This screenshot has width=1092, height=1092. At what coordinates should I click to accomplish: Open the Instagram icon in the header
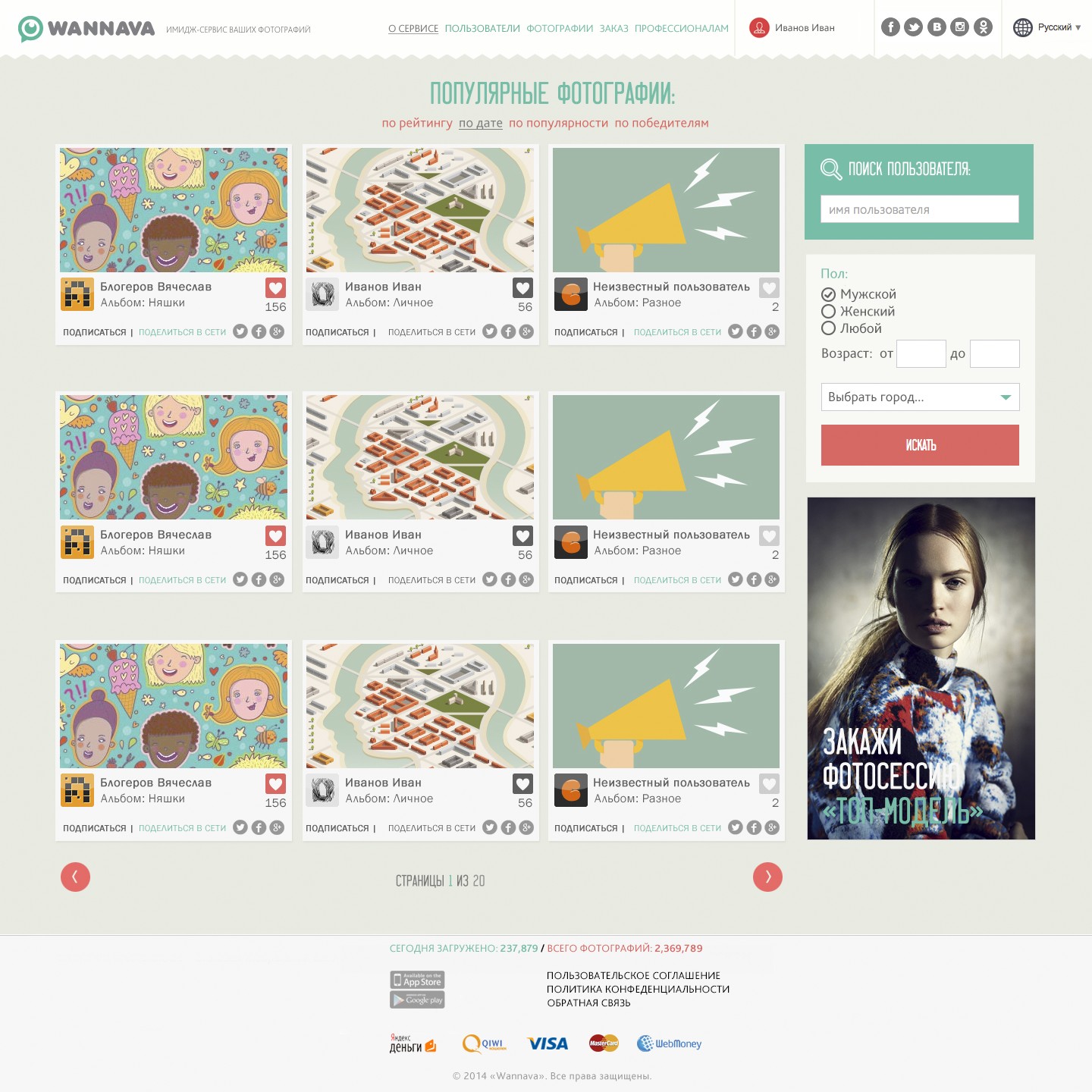coord(960,27)
